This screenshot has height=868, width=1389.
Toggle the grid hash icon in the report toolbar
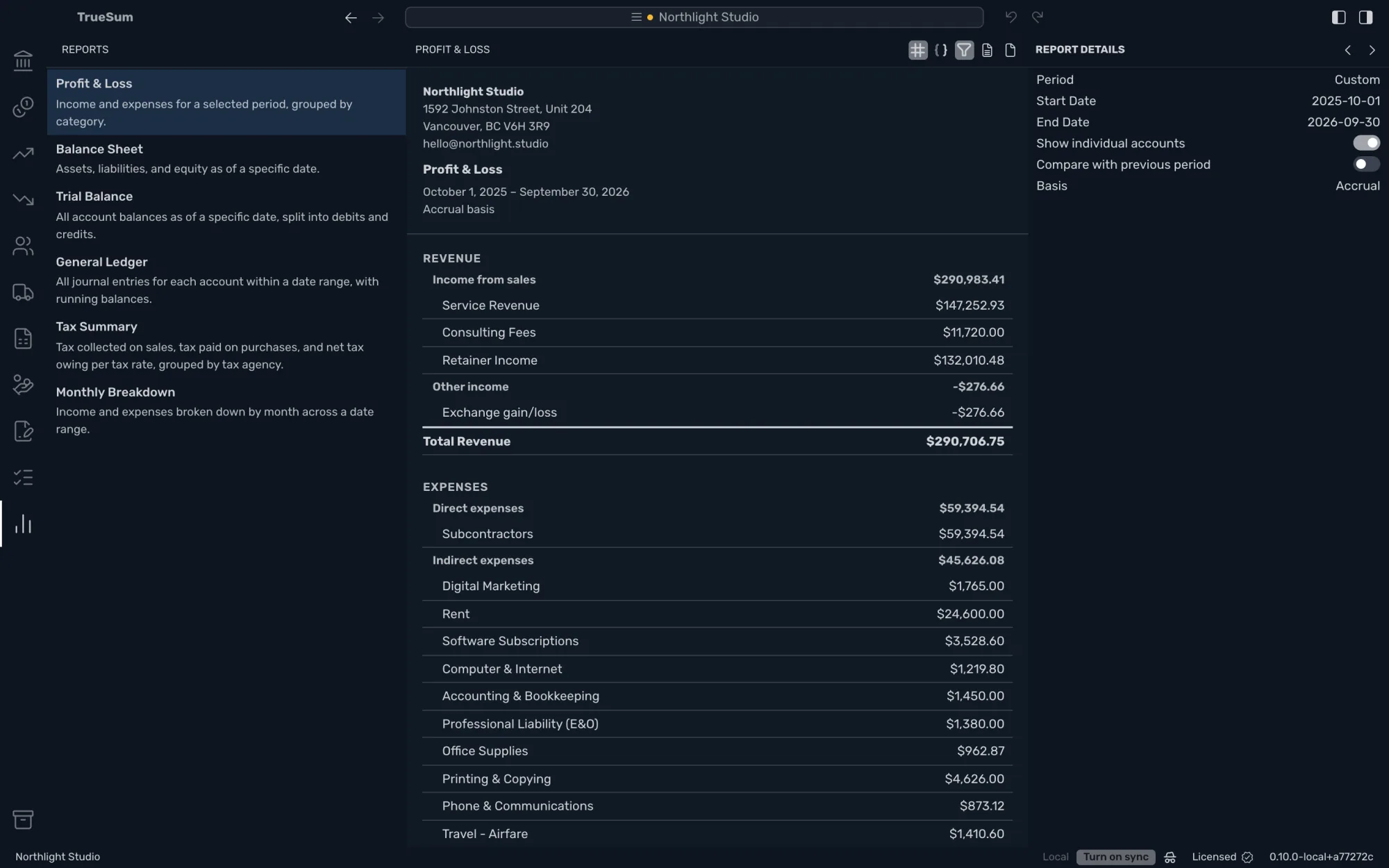coord(917,50)
